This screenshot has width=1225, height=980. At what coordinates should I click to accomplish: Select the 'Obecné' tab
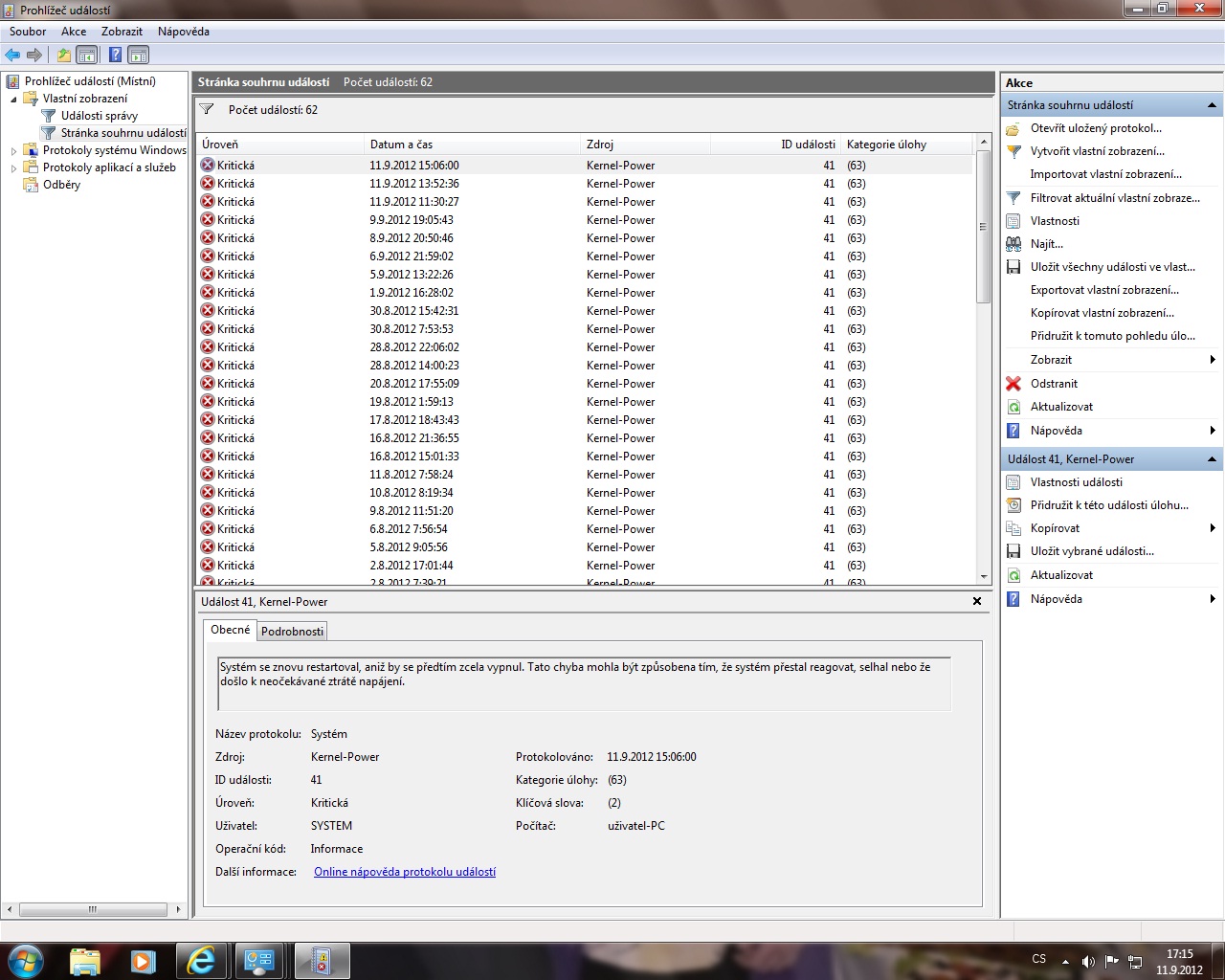pyautogui.click(x=230, y=630)
